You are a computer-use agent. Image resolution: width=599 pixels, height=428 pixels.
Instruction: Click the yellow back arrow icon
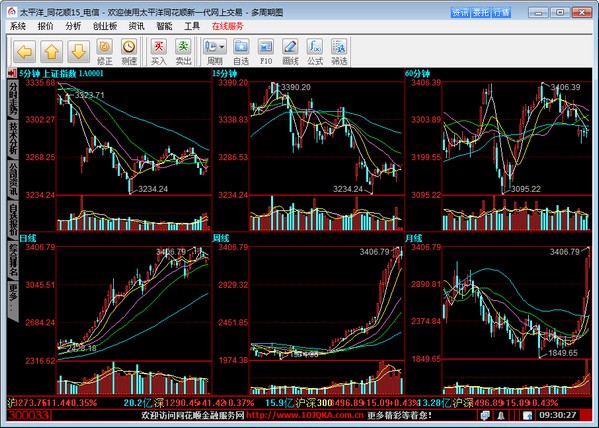[25, 52]
